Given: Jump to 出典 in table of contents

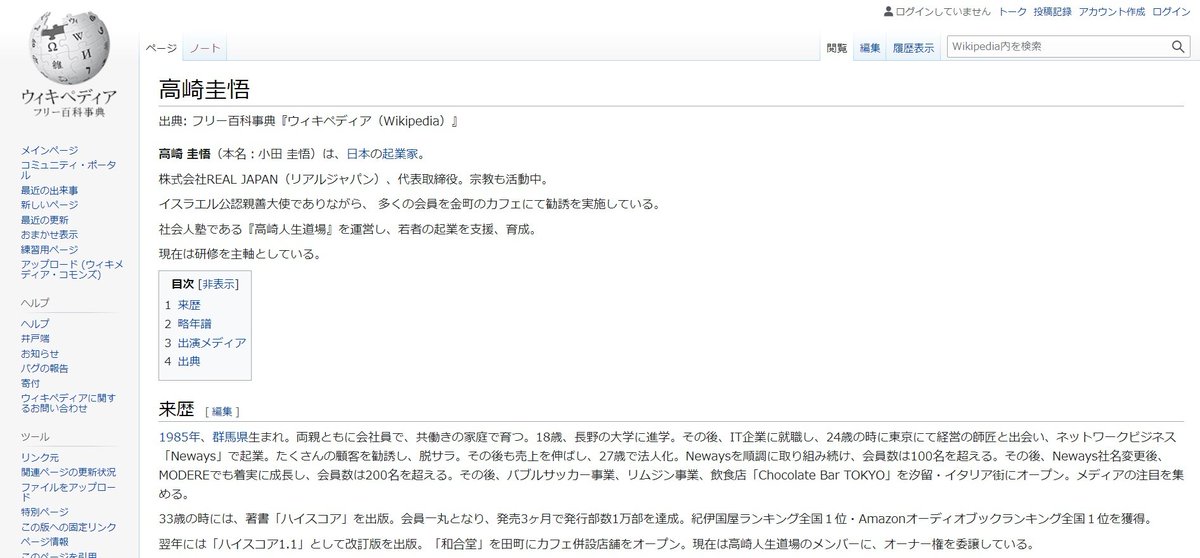Looking at the screenshot, I should [189, 361].
